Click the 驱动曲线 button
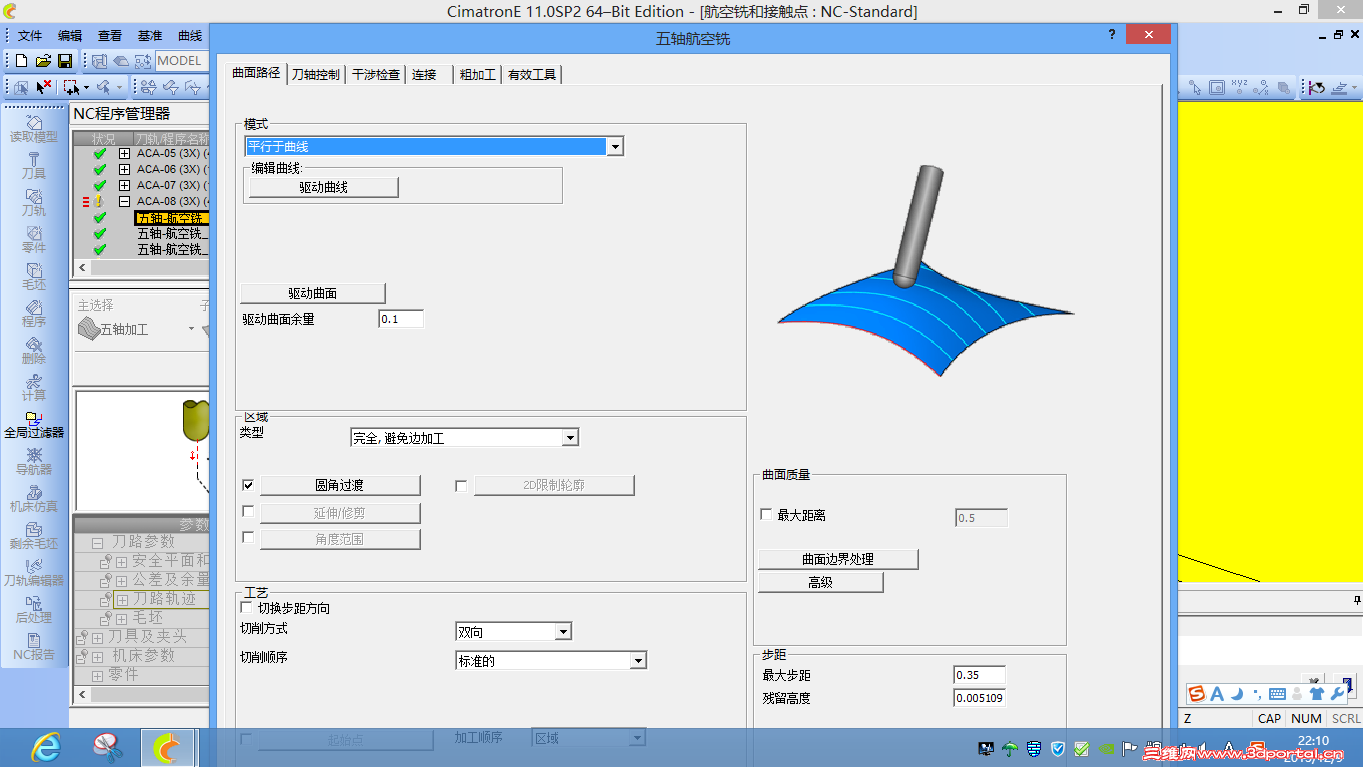This screenshot has height=767, width=1363. point(323,187)
